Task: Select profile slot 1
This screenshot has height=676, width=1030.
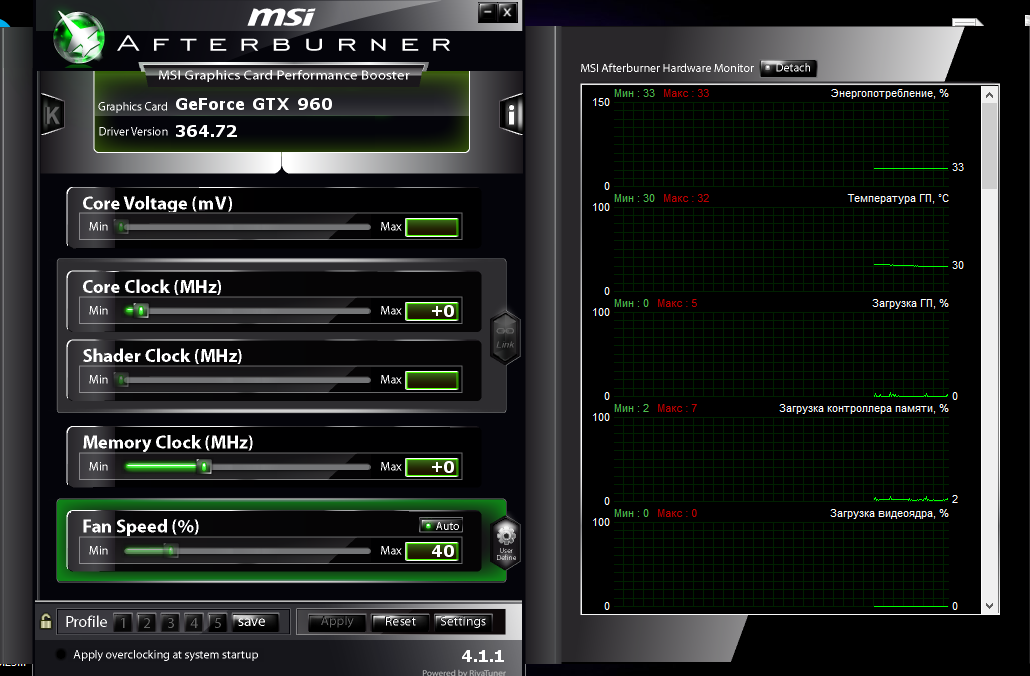Action: (x=123, y=622)
